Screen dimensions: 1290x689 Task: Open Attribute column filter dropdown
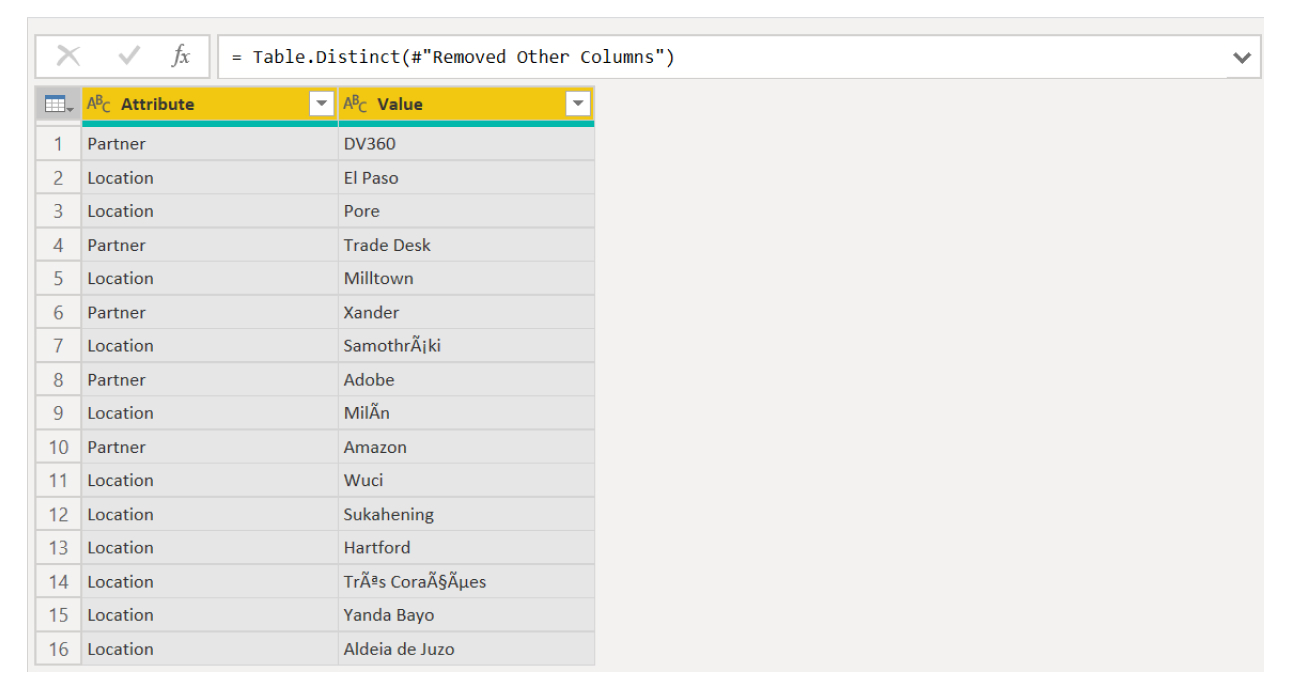coord(322,104)
